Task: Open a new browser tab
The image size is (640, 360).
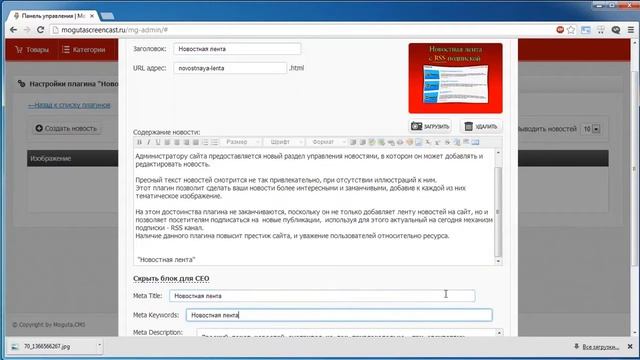Action: 107,16
